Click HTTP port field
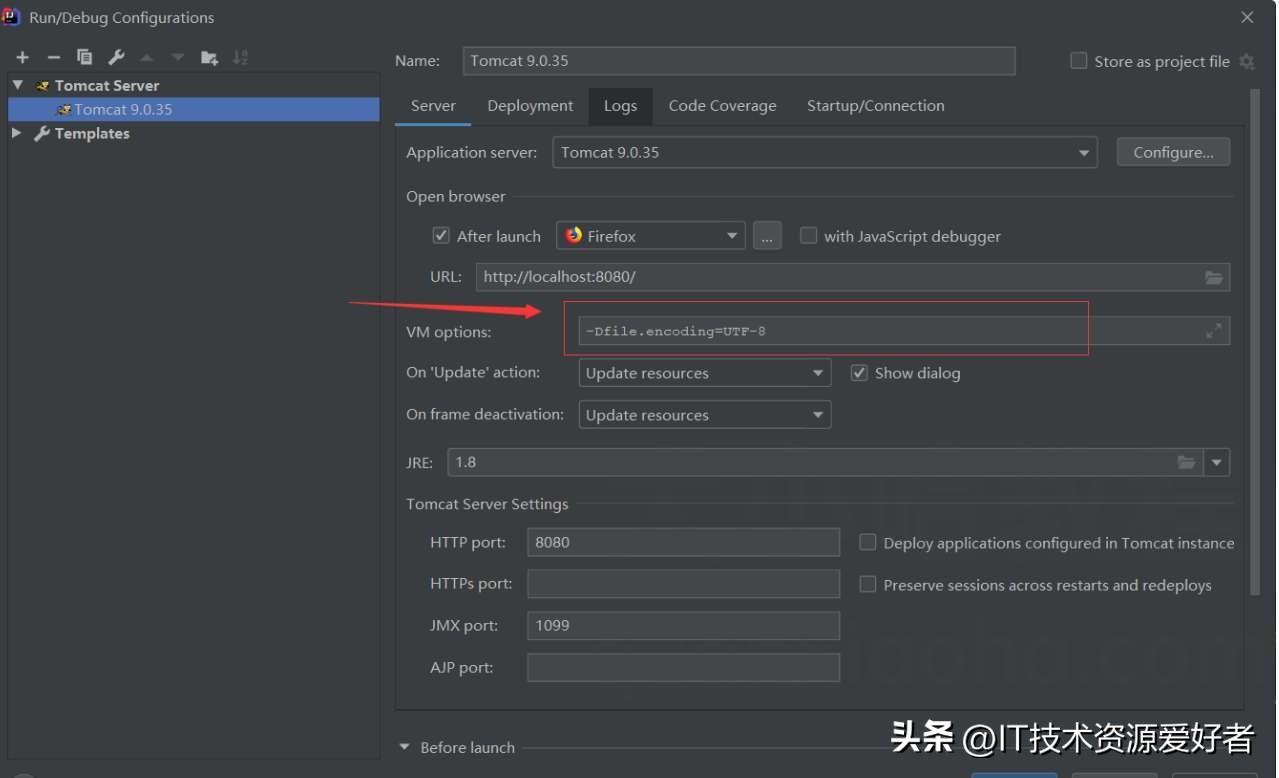This screenshot has width=1279, height=778. point(683,542)
